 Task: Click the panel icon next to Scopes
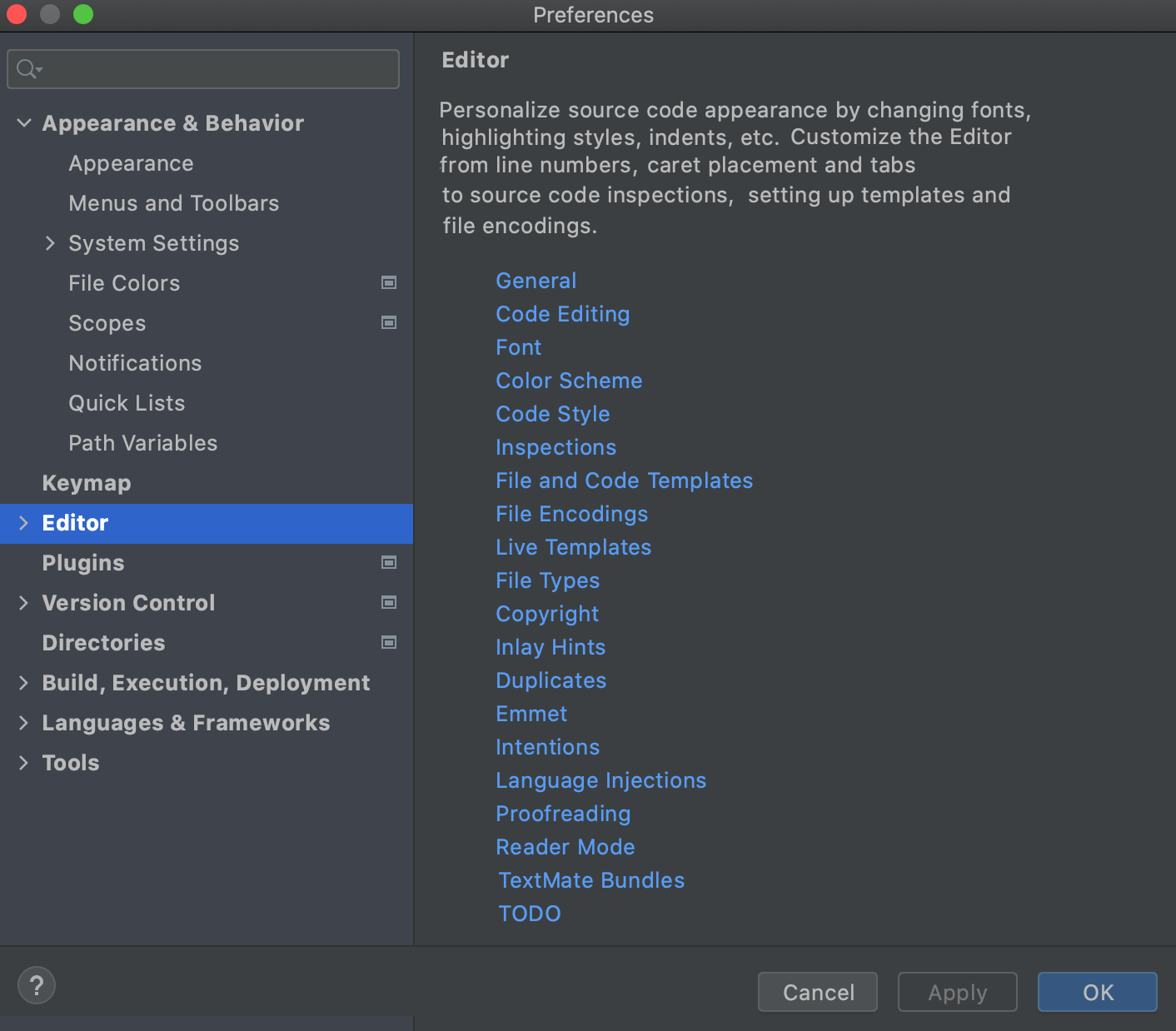point(388,323)
